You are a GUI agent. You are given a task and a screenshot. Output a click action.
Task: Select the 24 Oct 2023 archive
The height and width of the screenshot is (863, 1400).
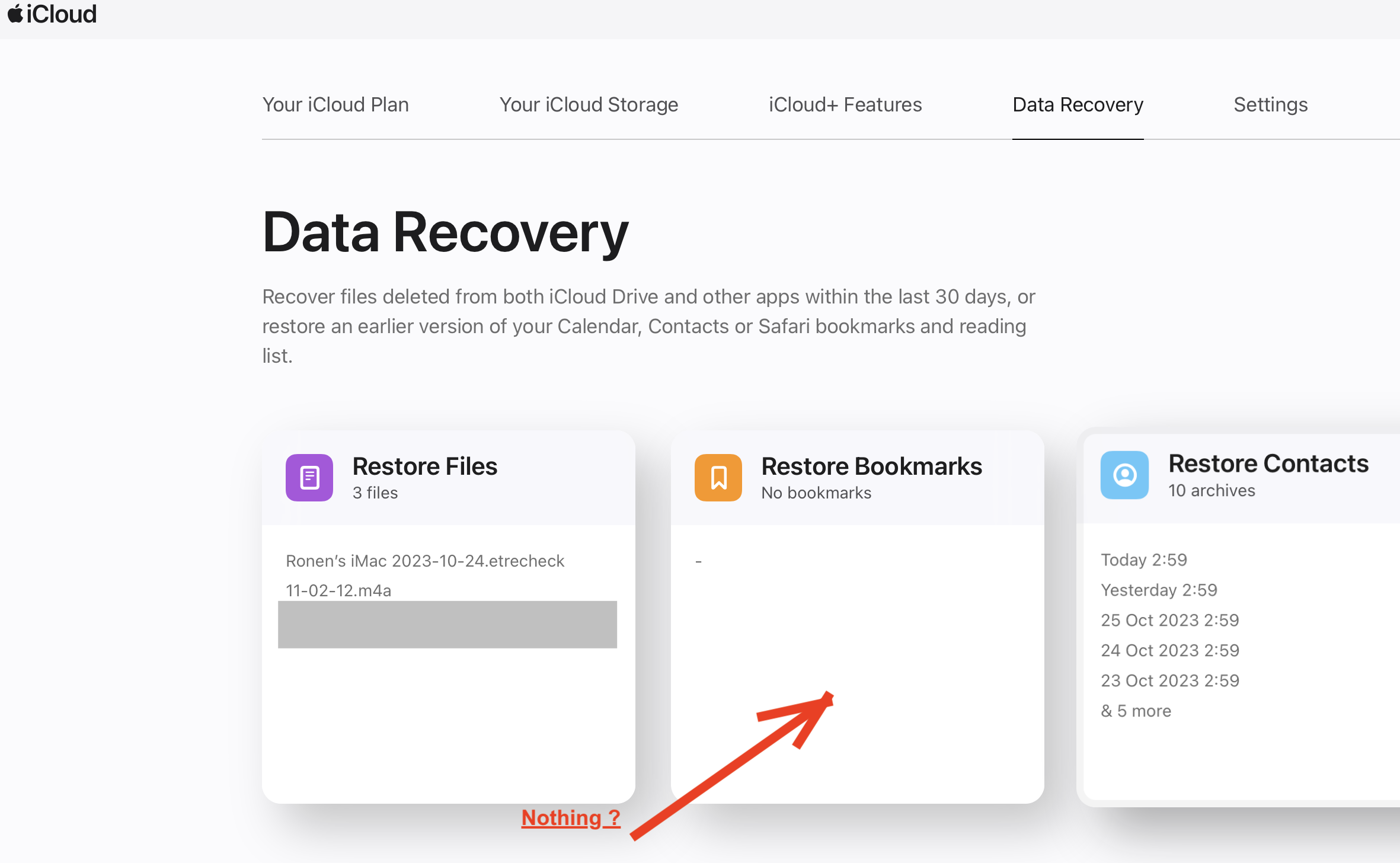click(x=1169, y=650)
